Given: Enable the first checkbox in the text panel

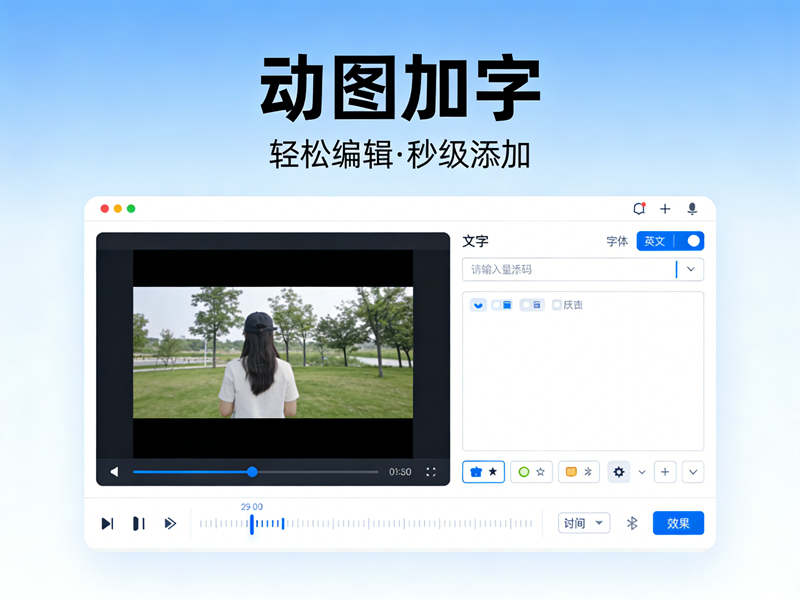Looking at the screenshot, I should pos(478,304).
